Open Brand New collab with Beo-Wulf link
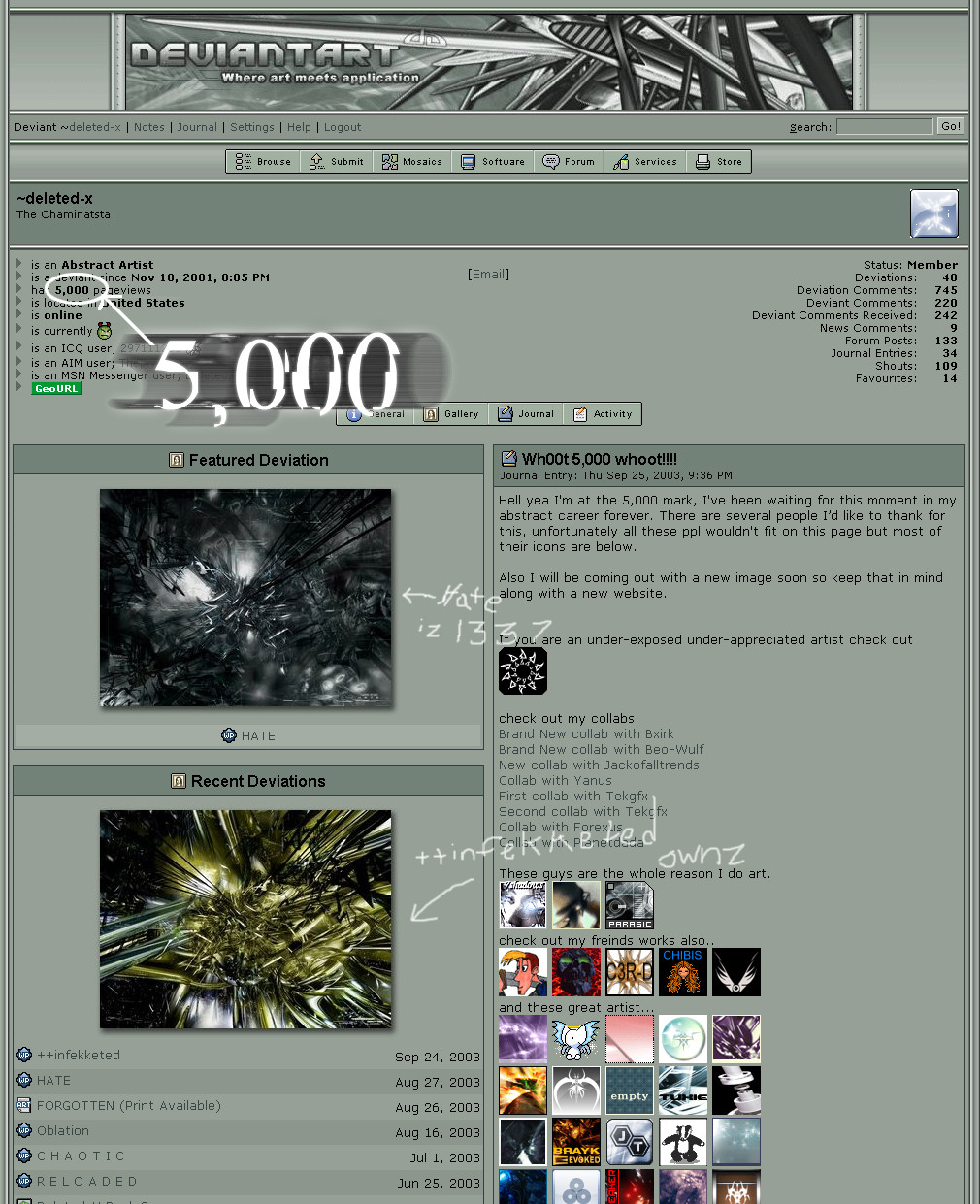 click(x=602, y=750)
